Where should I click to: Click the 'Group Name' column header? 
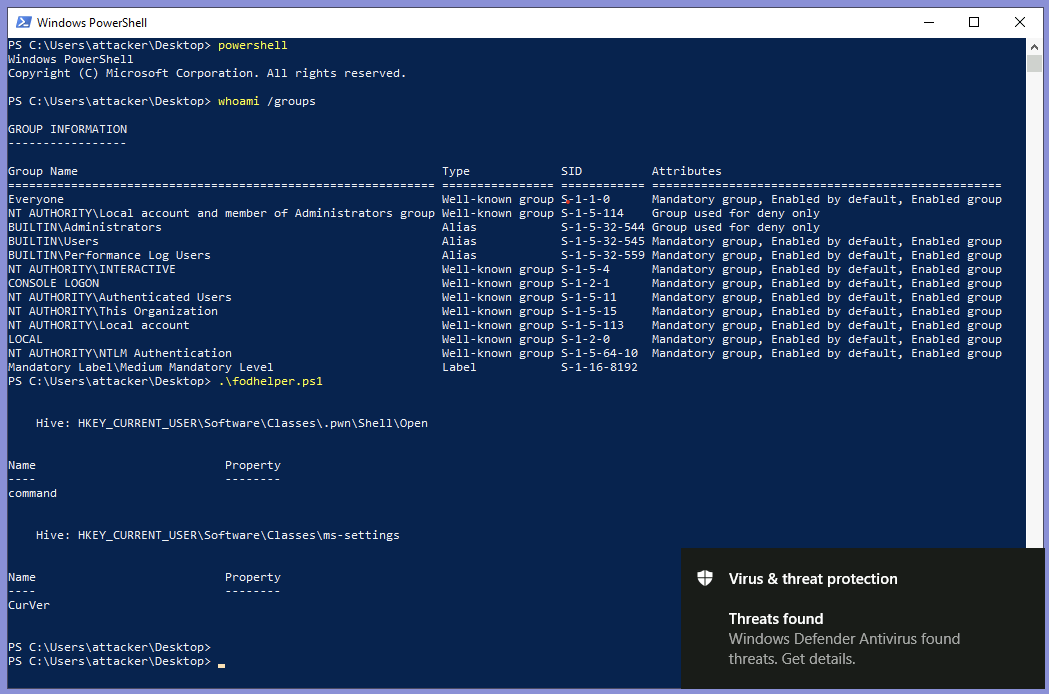point(43,171)
